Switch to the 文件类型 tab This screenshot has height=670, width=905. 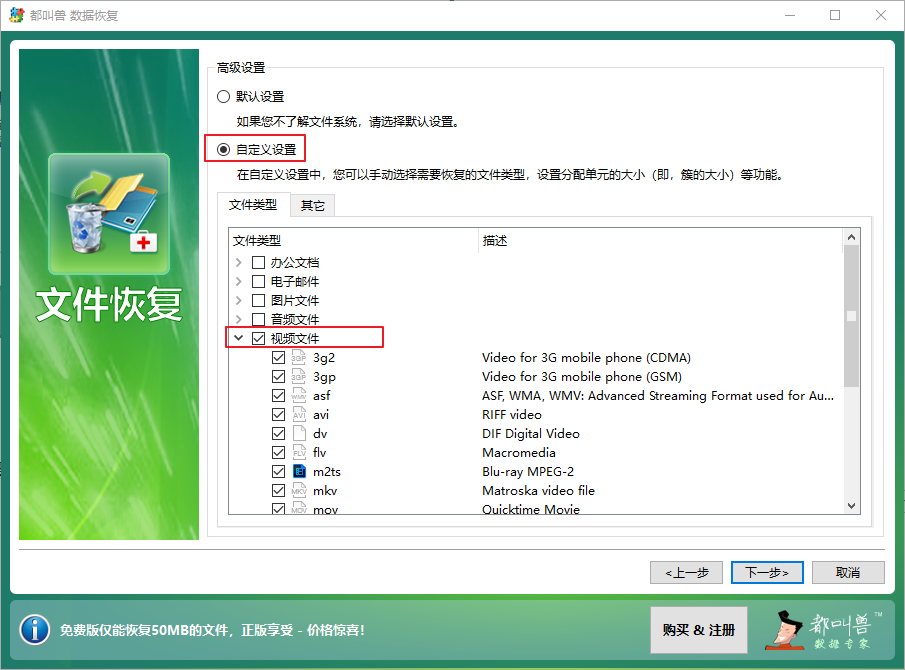pos(253,205)
